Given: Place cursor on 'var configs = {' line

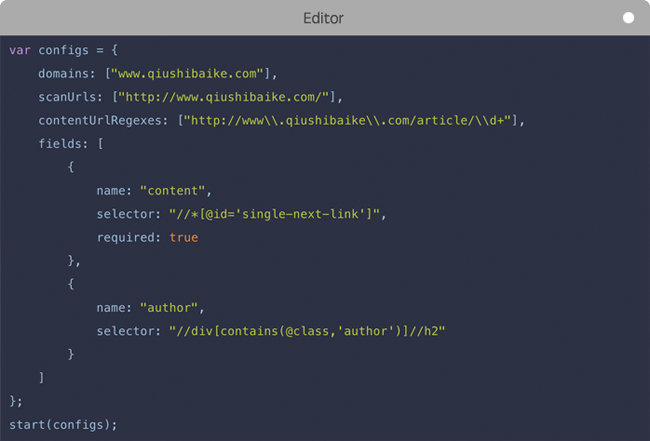Looking at the screenshot, I should click(63, 50).
